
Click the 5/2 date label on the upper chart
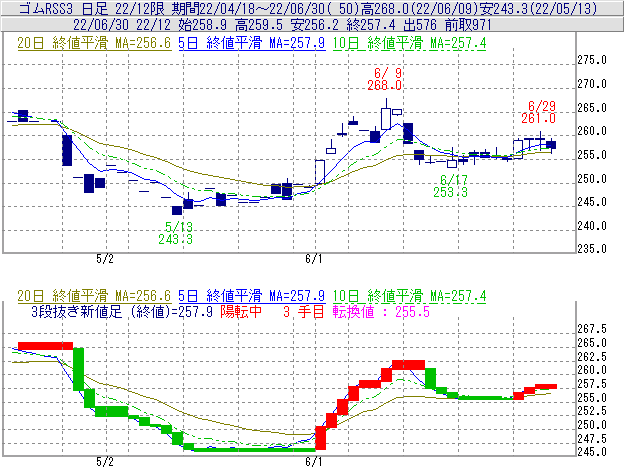tap(105, 259)
